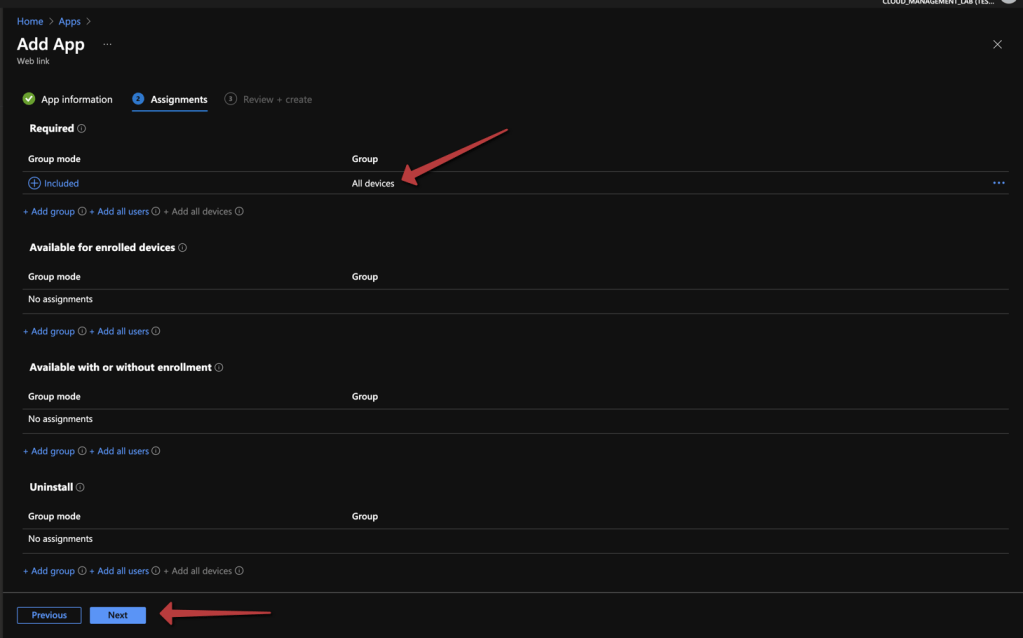1023x638 pixels.
Task: Open the ellipsis menu for All devices row
Action: 998,183
